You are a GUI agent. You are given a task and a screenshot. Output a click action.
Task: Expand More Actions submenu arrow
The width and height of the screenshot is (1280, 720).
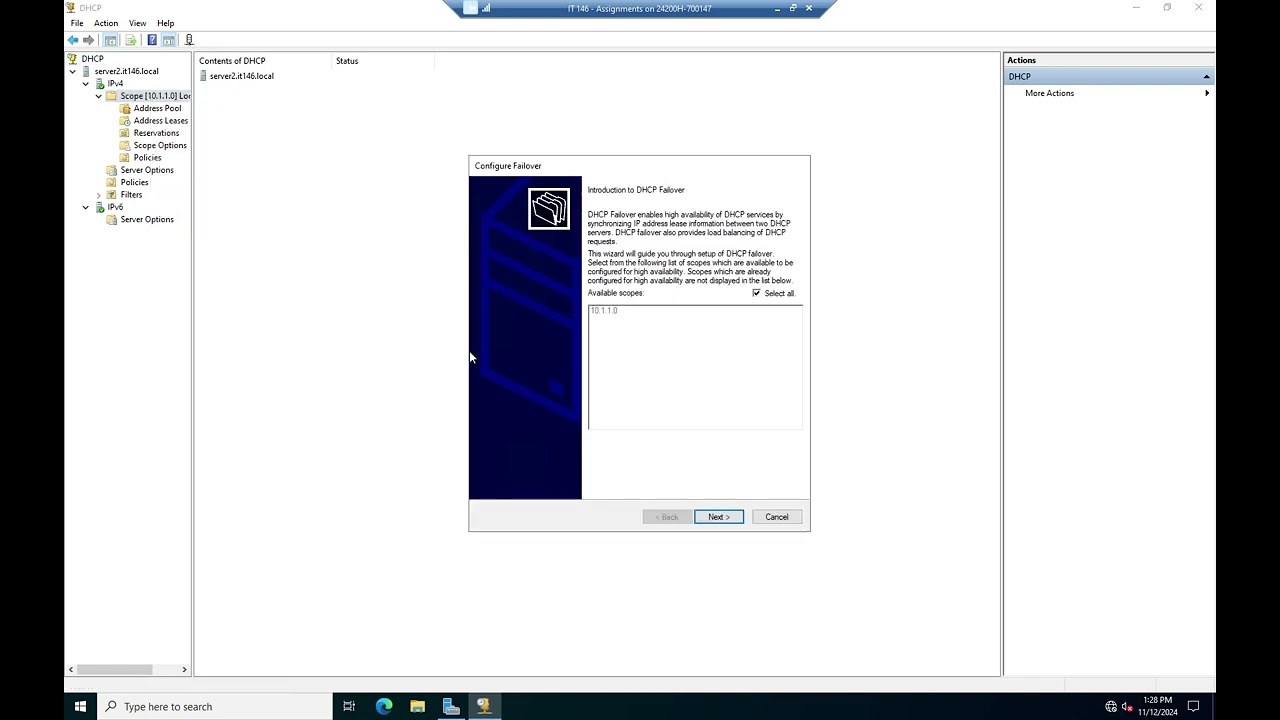point(1207,93)
